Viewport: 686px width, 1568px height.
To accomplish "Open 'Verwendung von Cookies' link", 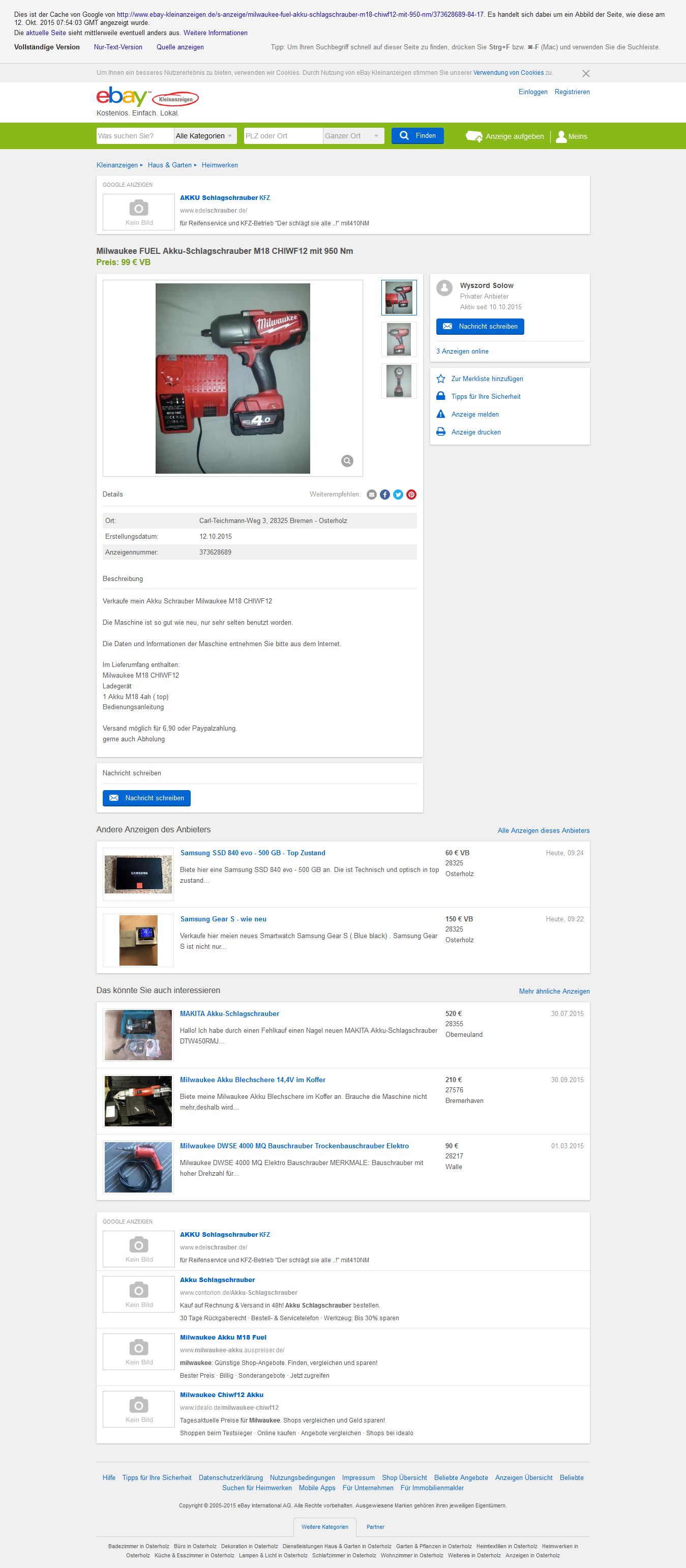I will click(x=509, y=72).
